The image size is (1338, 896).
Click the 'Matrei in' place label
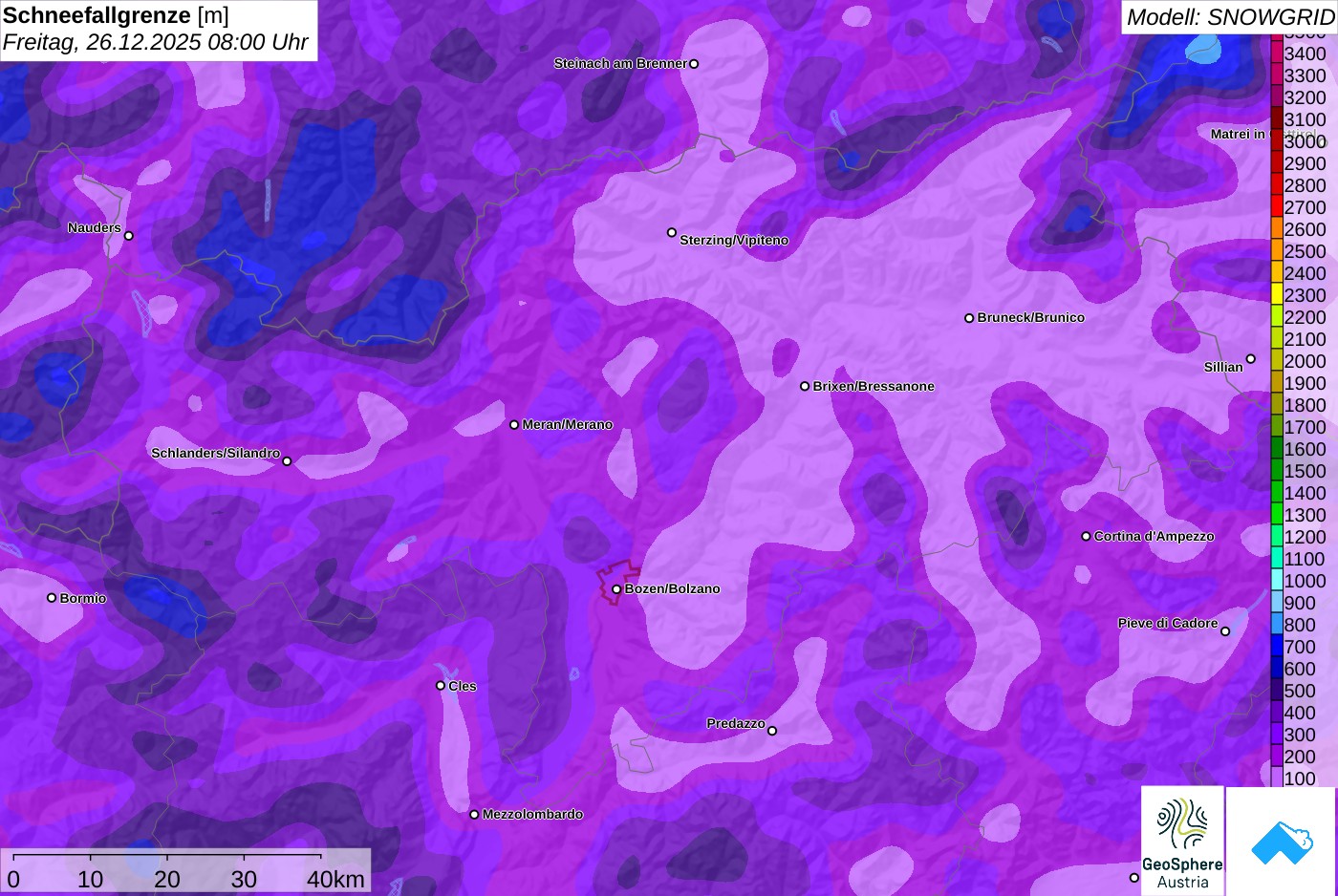pyautogui.click(x=1238, y=135)
